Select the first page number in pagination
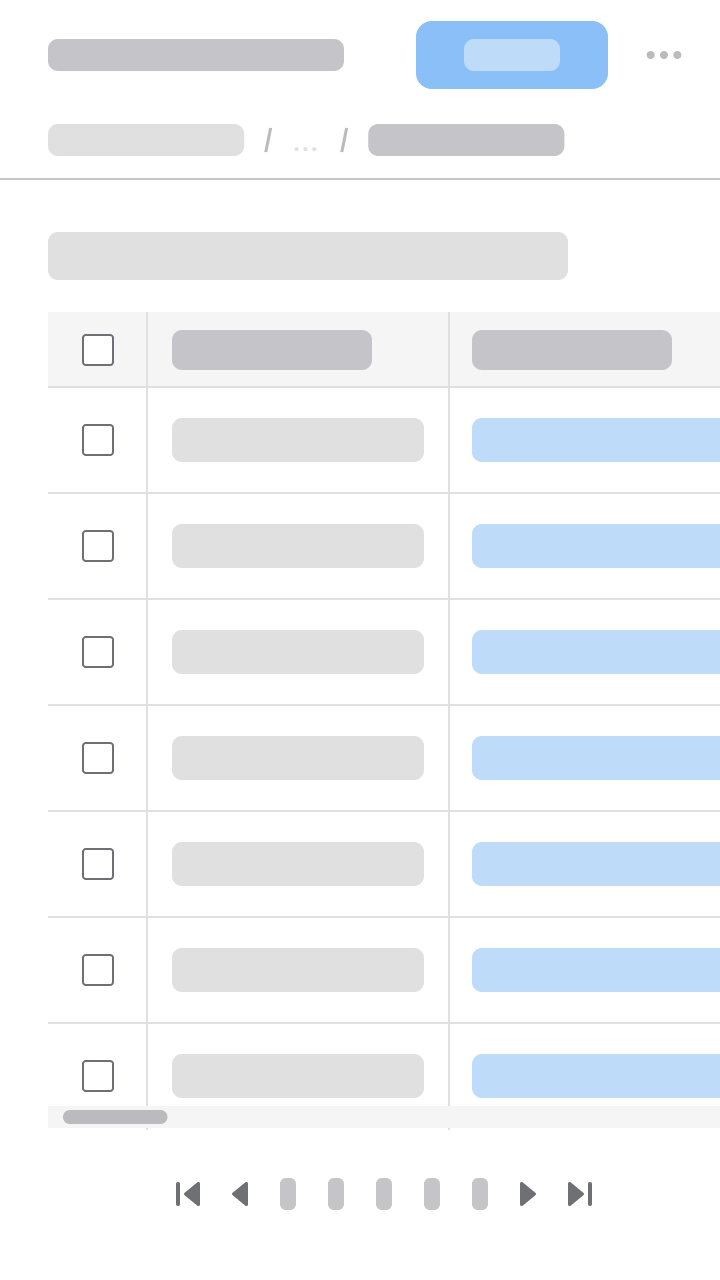The image size is (720, 1280). click(x=288, y=1194)
